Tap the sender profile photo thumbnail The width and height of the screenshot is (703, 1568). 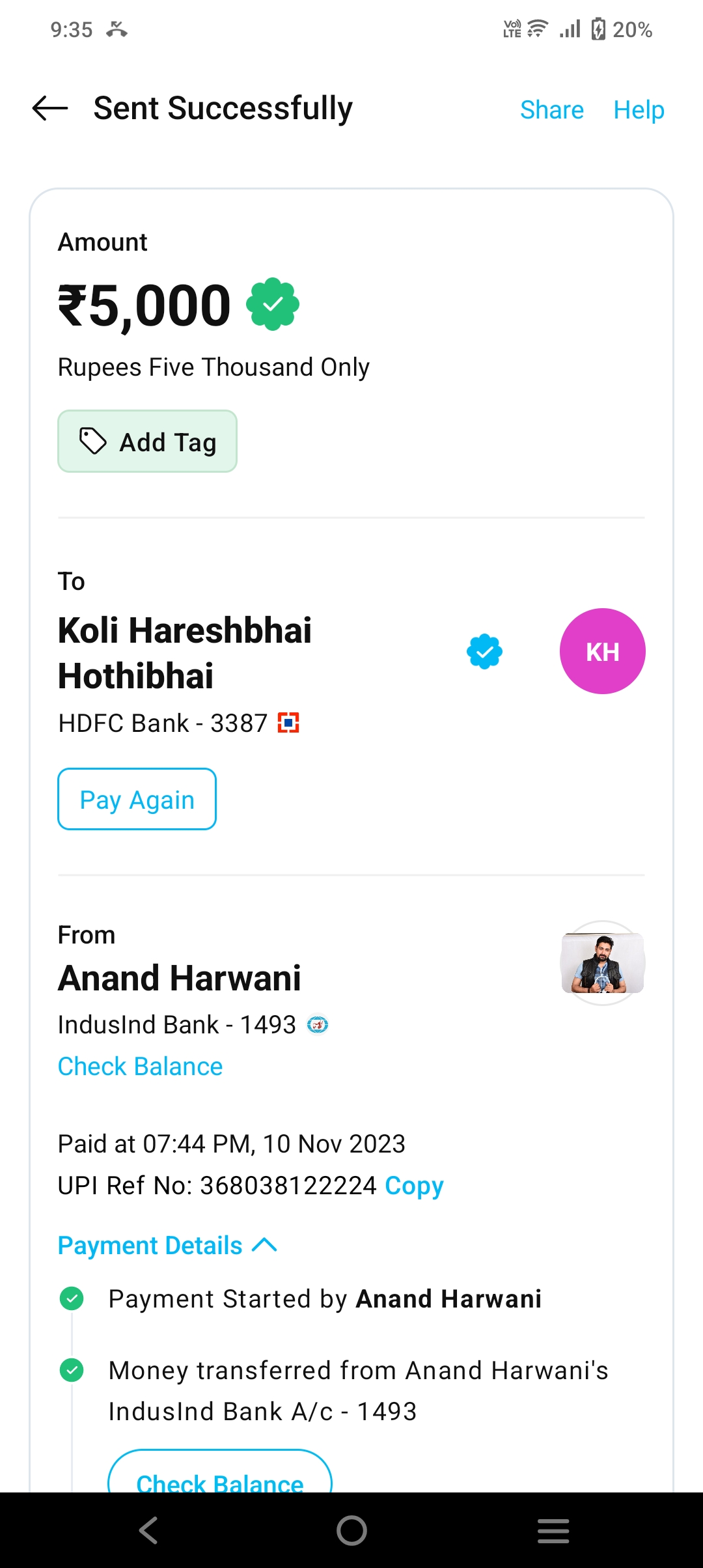click(602, 962)
